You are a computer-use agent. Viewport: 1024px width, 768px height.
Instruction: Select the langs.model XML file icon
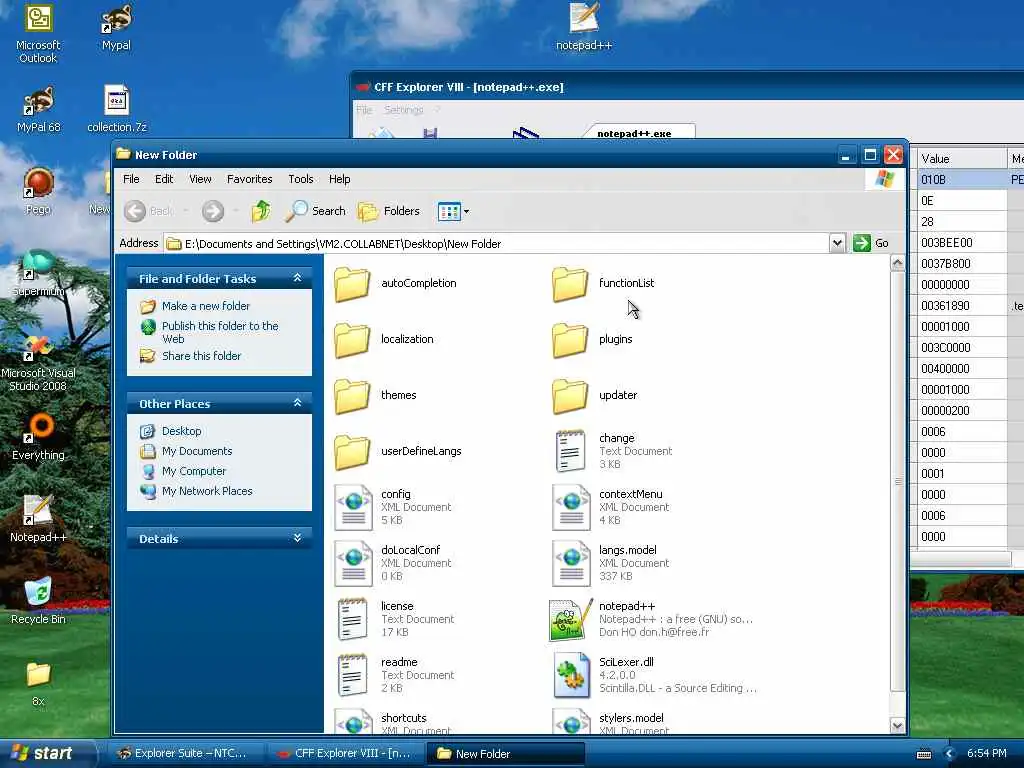point(571,564)
